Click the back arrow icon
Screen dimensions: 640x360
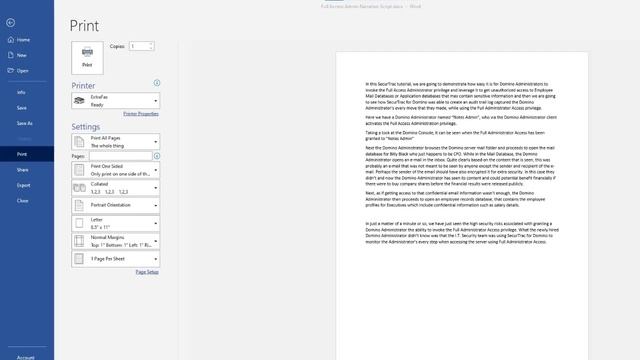point(11,23)
